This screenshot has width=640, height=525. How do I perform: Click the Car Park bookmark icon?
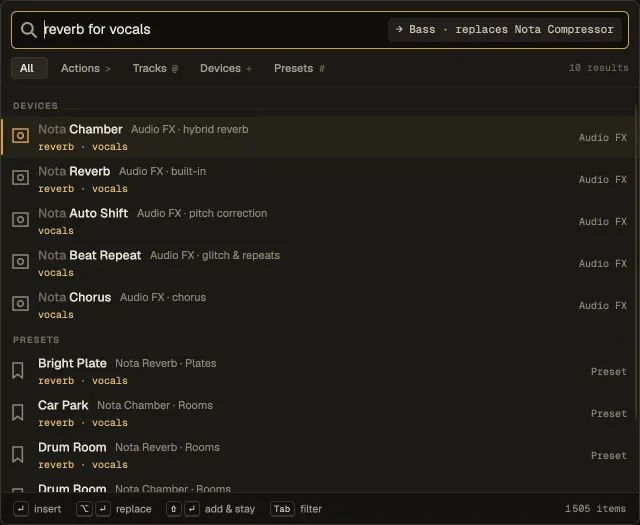click(18, 413)
